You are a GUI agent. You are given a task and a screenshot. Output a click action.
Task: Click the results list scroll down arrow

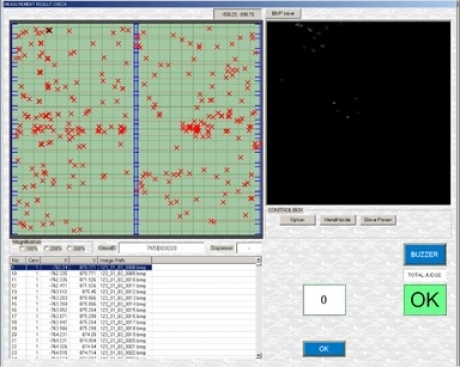(x=259, y=356)
